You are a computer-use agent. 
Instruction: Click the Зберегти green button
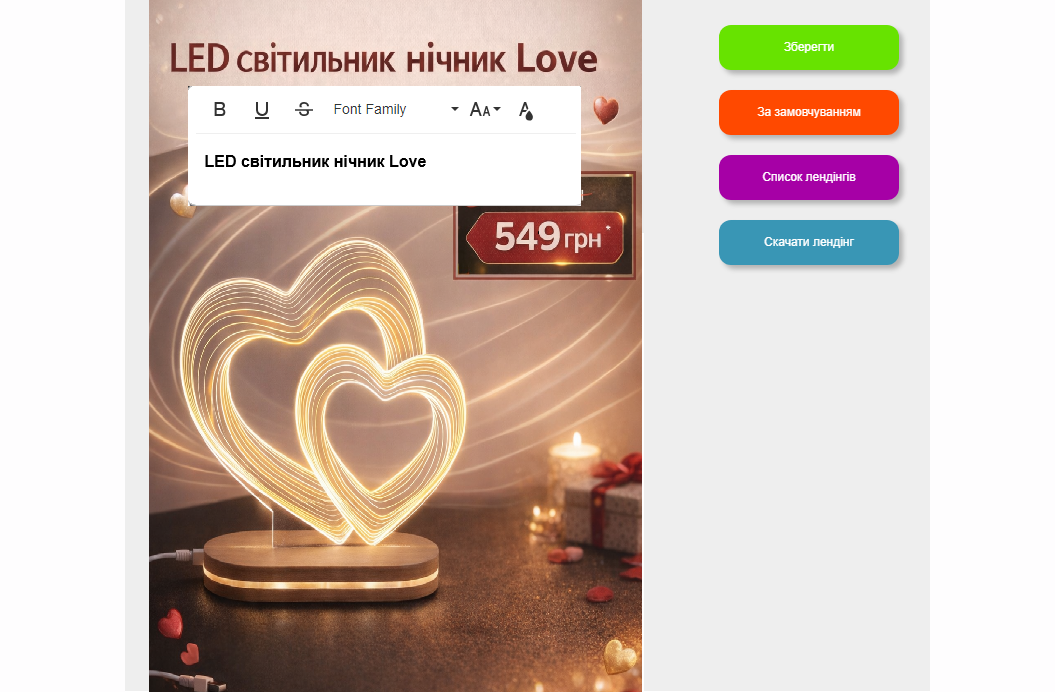pyautogui.click(x=809, y=47)
